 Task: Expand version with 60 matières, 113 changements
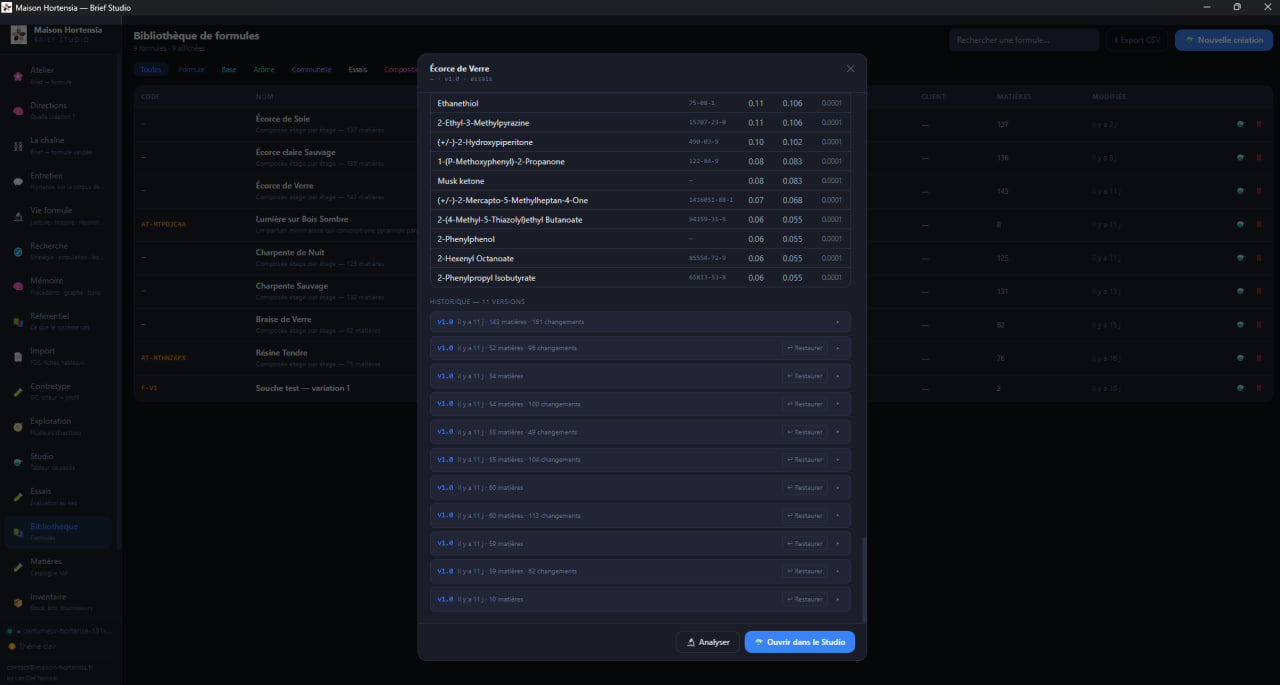click(837, 515)
